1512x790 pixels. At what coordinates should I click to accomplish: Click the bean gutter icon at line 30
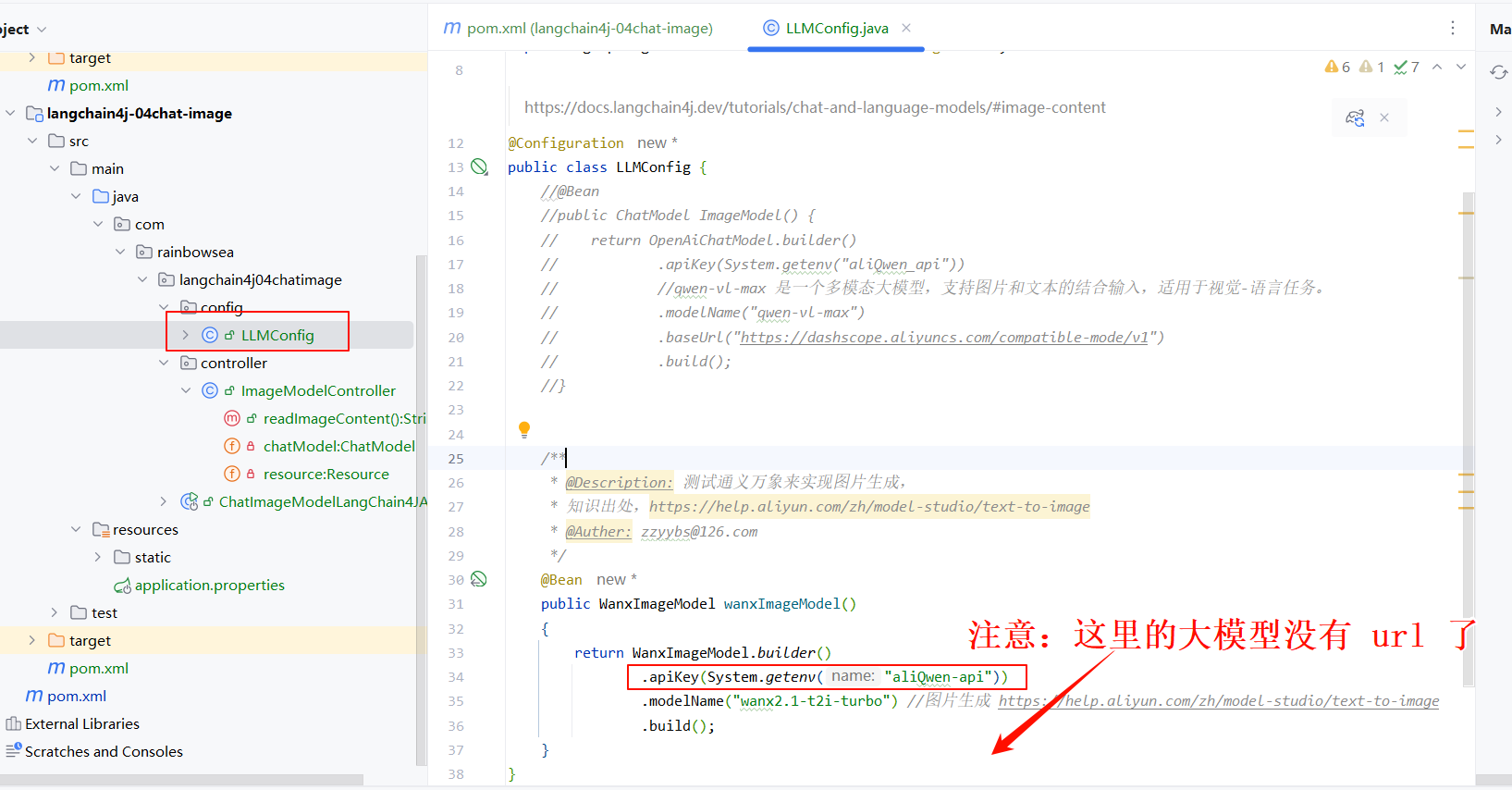(479, 579)
